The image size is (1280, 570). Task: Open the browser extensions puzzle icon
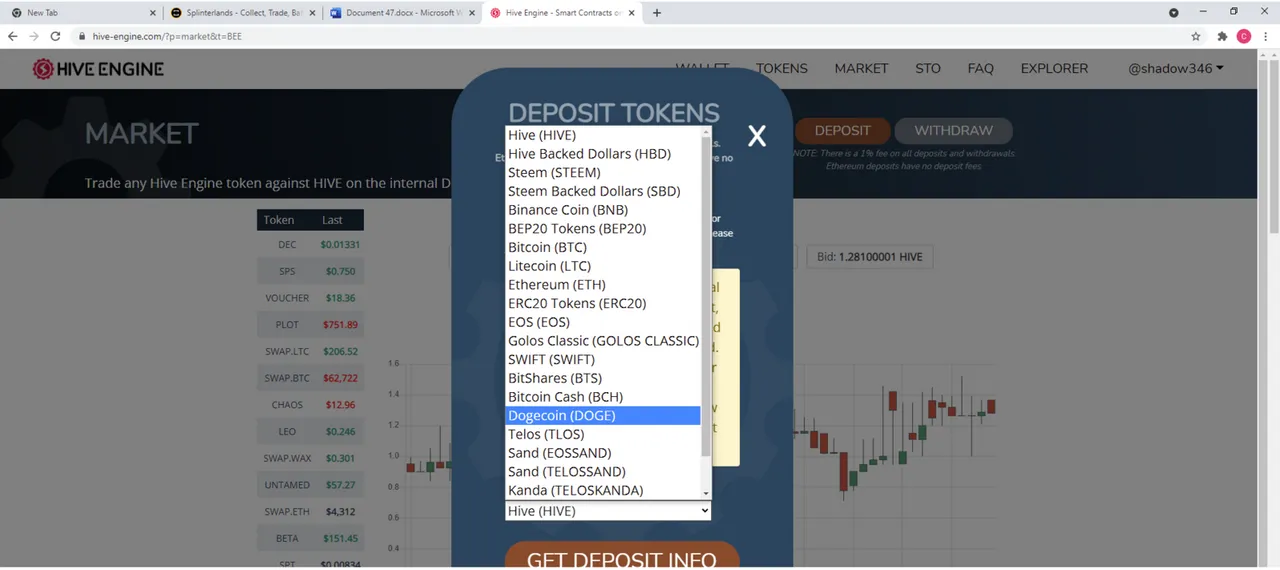tap(1222, 36)
